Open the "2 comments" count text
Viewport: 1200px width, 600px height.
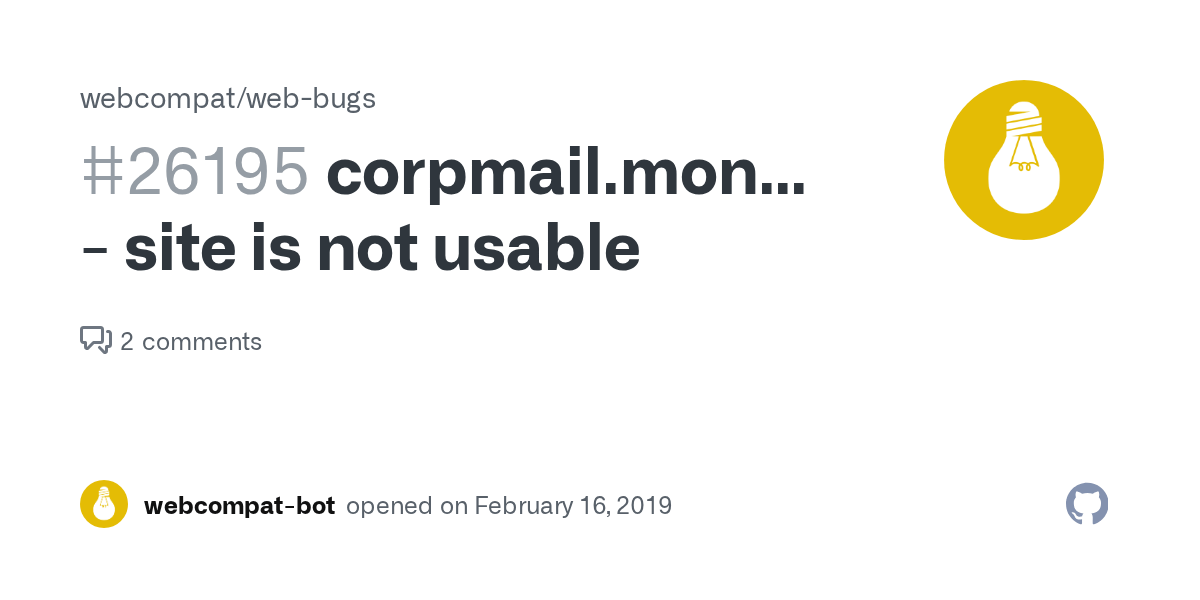(190, 342)
